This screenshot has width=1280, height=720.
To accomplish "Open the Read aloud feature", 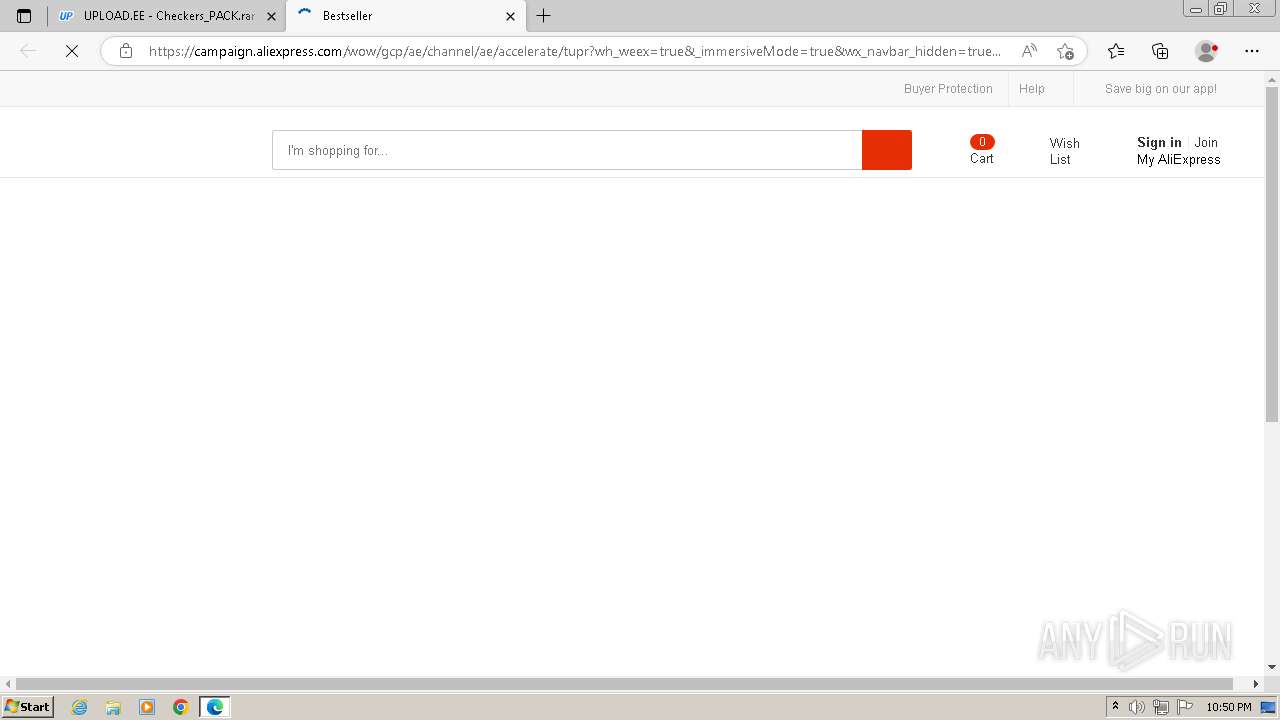I will coord(1029,51).
